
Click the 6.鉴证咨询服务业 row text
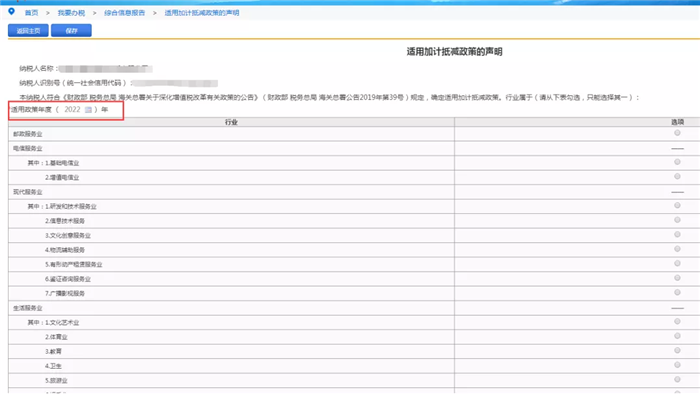click(68, 279)
